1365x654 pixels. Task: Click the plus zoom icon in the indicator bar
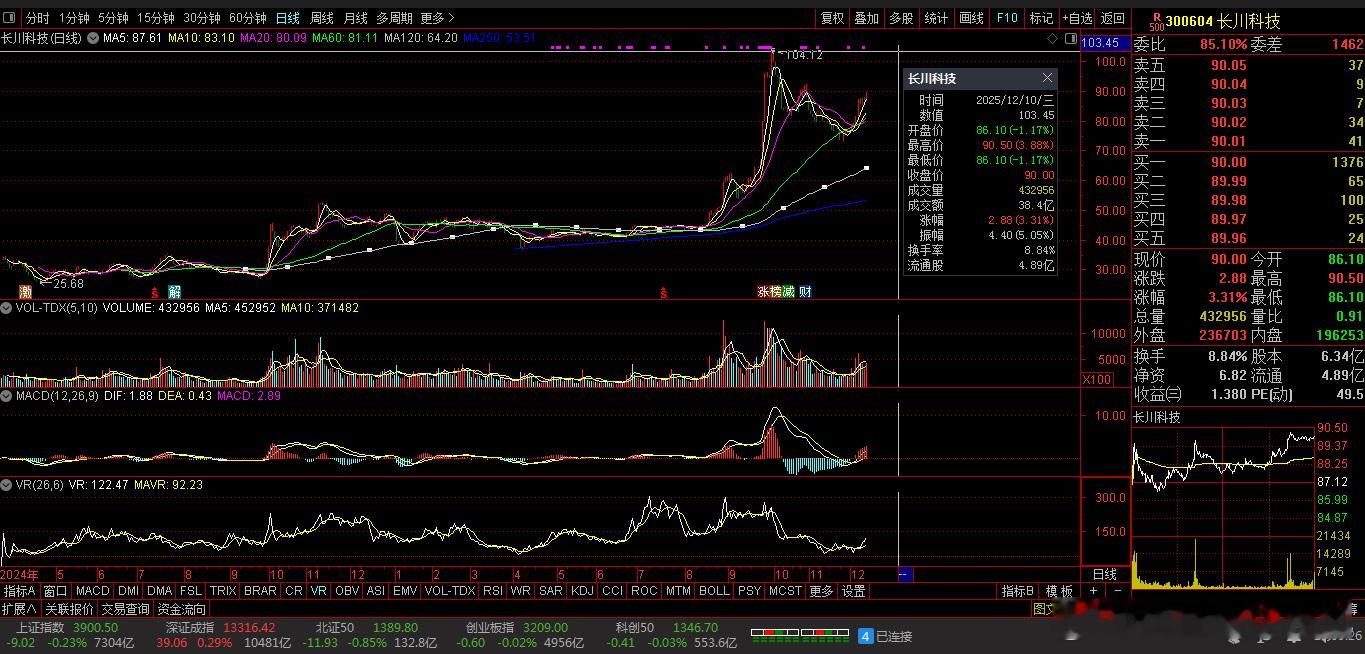click(x=1093, y=591)
